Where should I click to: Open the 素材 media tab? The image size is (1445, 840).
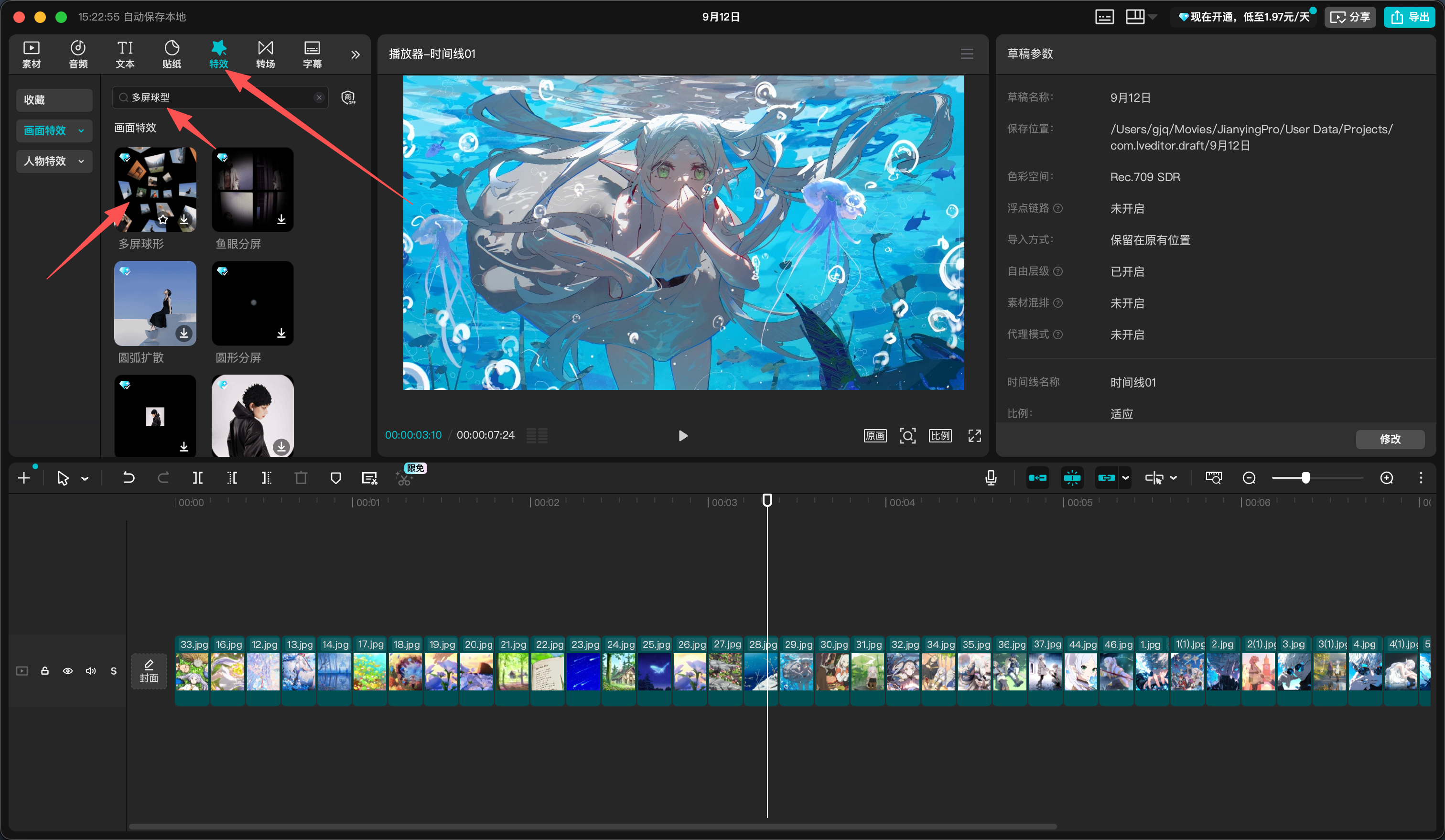pos(32,54)
